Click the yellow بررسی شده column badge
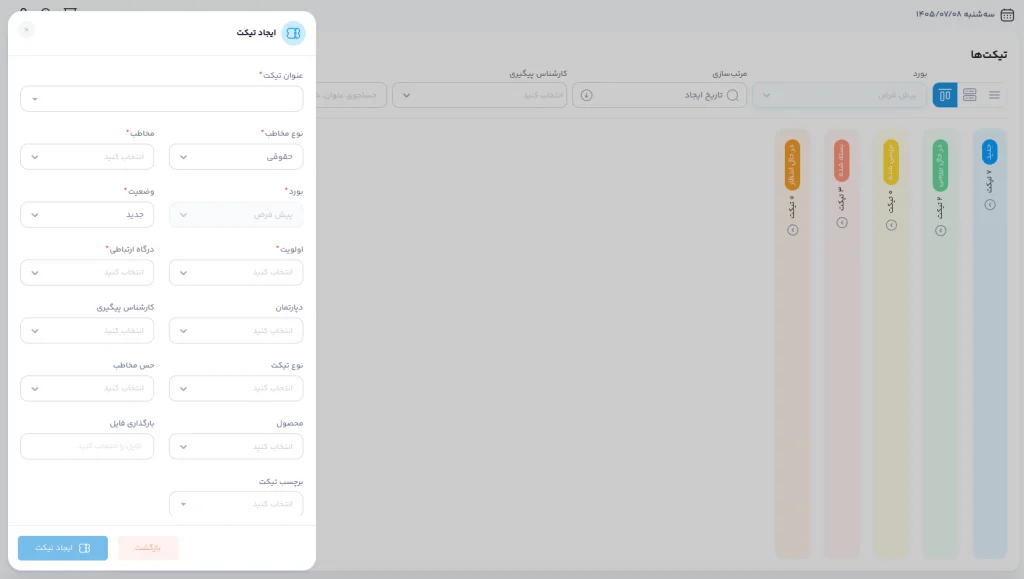1024x579 pixels. (x=891, y=163)
